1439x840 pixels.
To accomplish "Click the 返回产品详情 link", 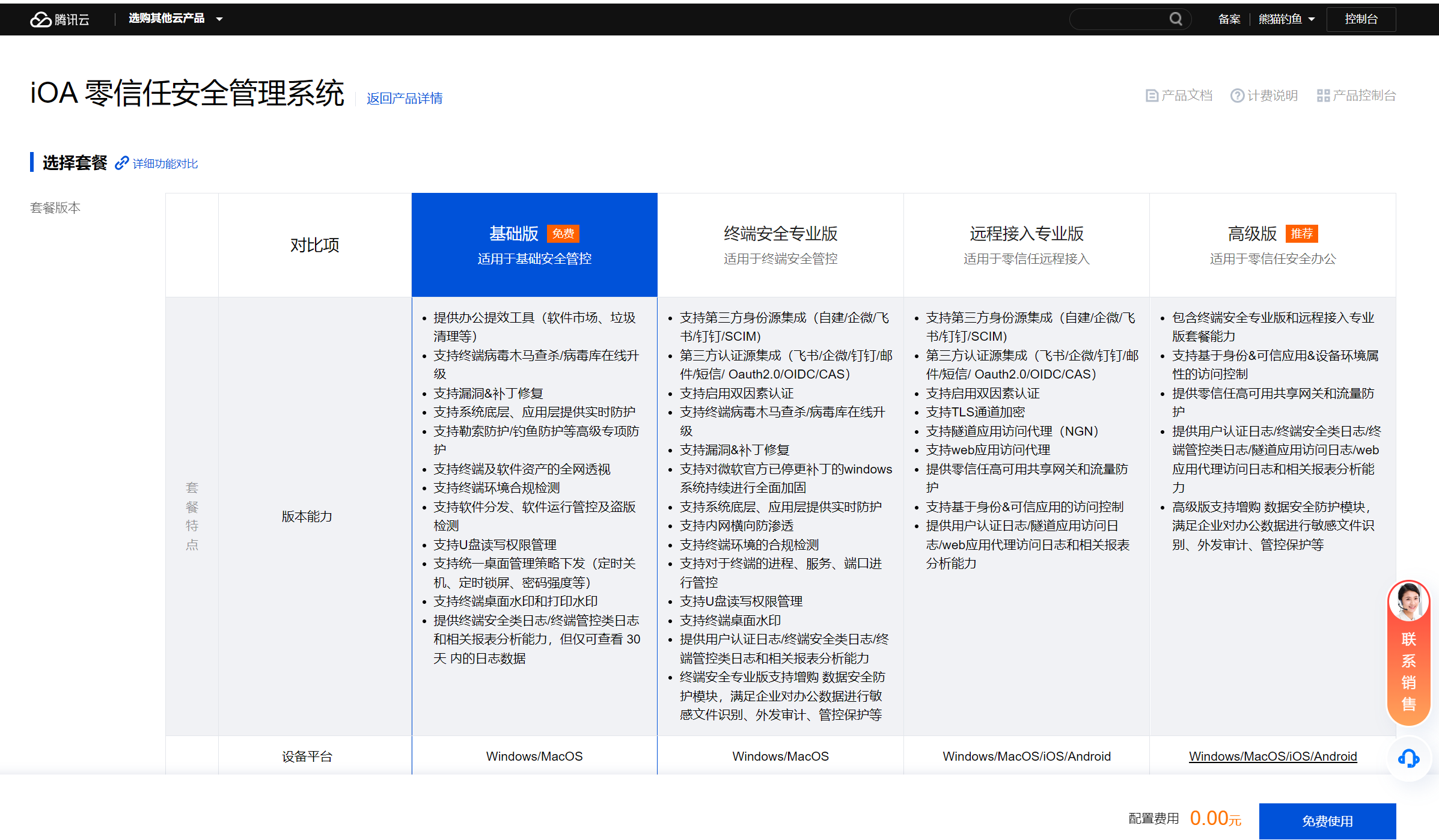I will [x=405, y=98].
